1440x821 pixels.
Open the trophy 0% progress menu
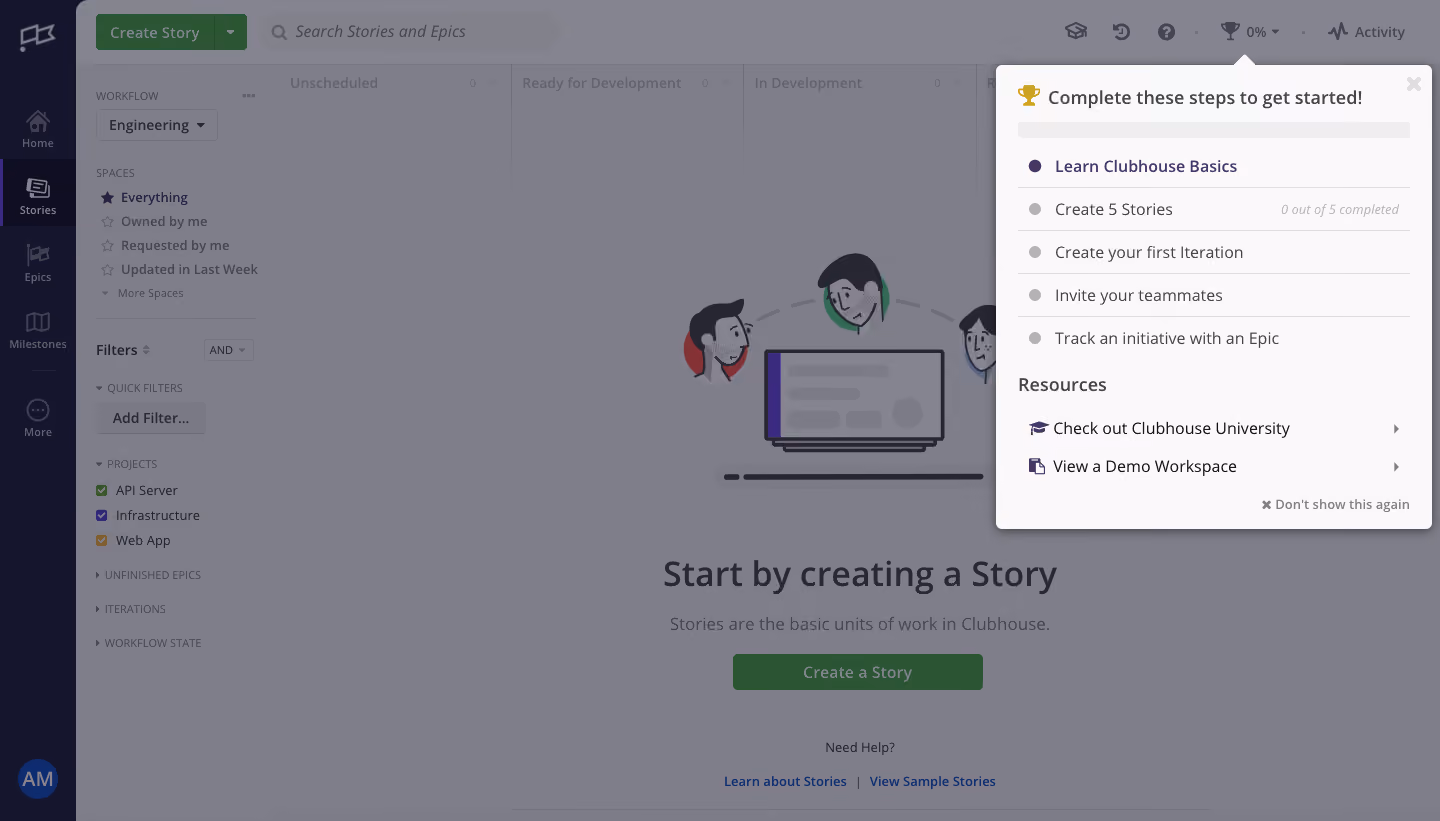tap(1250, 32)
